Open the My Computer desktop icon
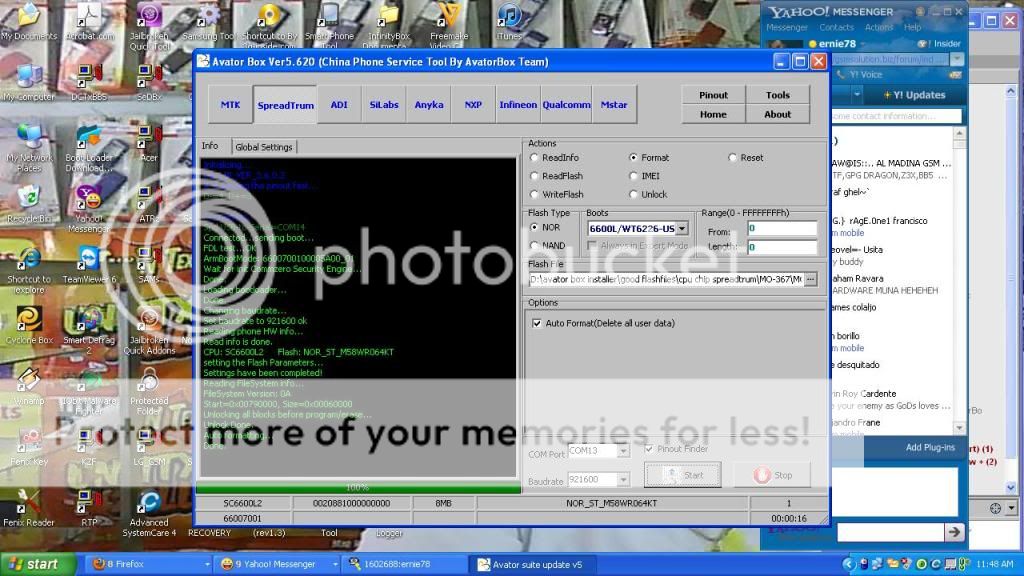 point(29,77)
